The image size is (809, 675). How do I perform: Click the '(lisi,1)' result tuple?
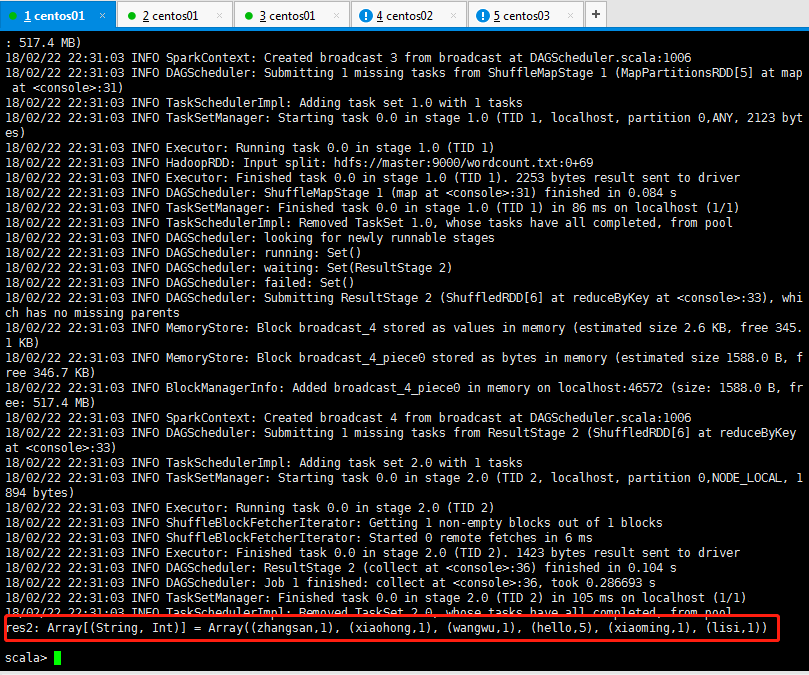[733, 628]
